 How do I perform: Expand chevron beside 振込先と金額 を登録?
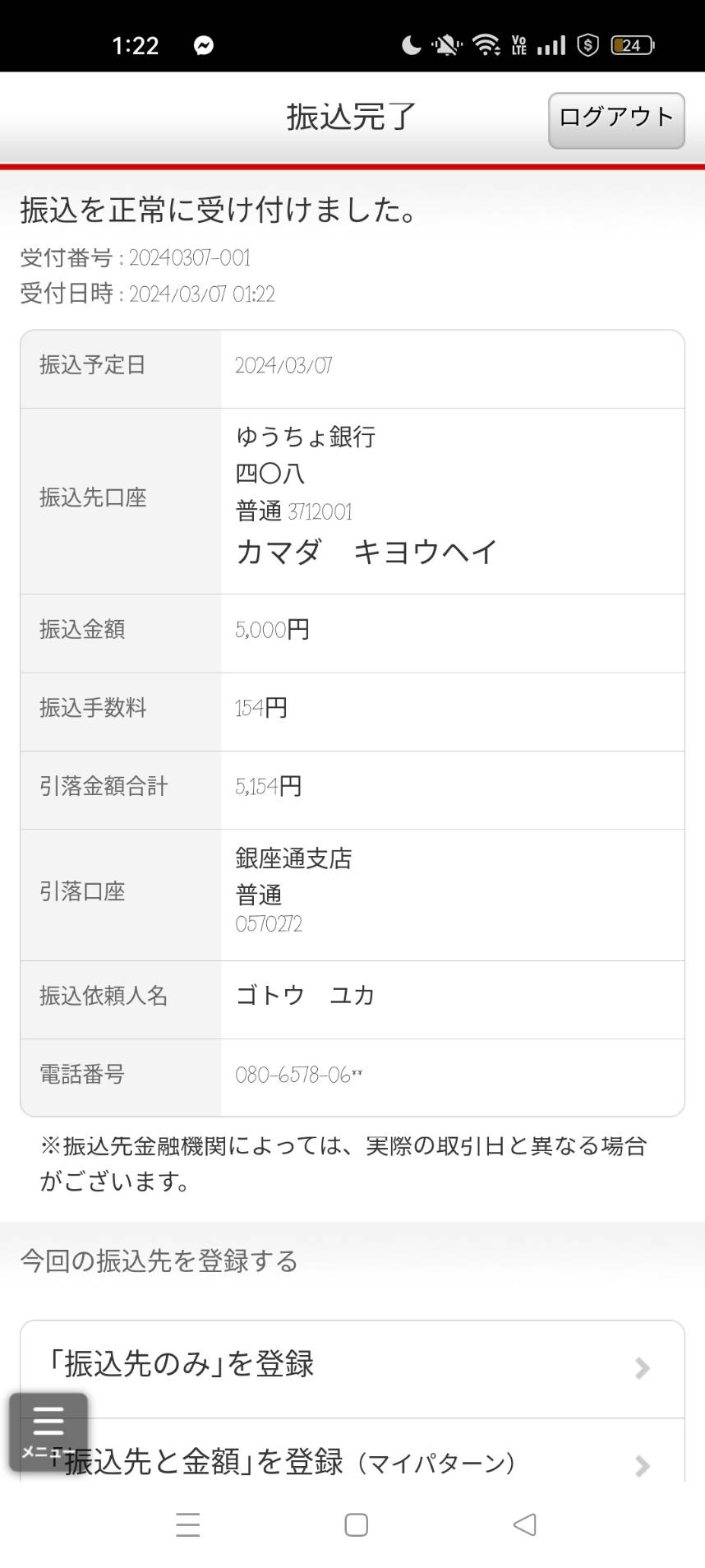point(643,1465)
